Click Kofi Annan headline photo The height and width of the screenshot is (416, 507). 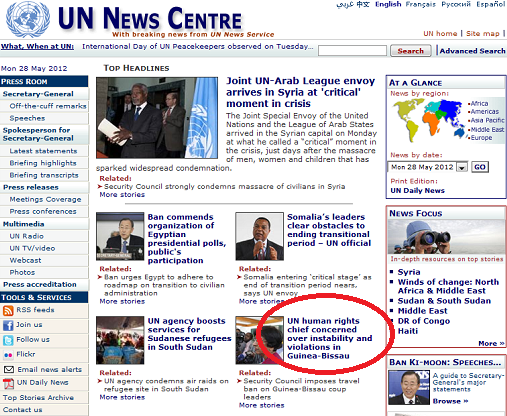pos(157,118)
